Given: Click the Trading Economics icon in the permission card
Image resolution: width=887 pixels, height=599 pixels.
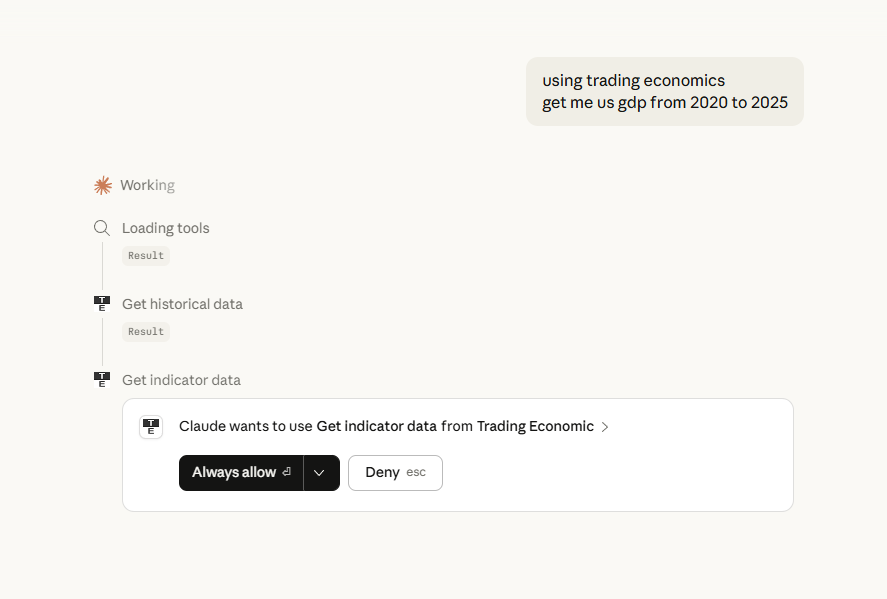Looking at the screenshot, I should (150, 426).
